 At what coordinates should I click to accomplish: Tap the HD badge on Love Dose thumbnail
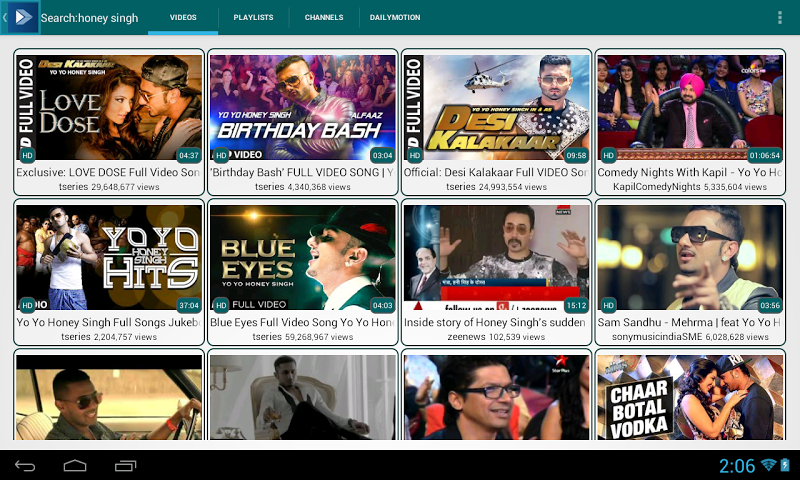tap(27, 156)
